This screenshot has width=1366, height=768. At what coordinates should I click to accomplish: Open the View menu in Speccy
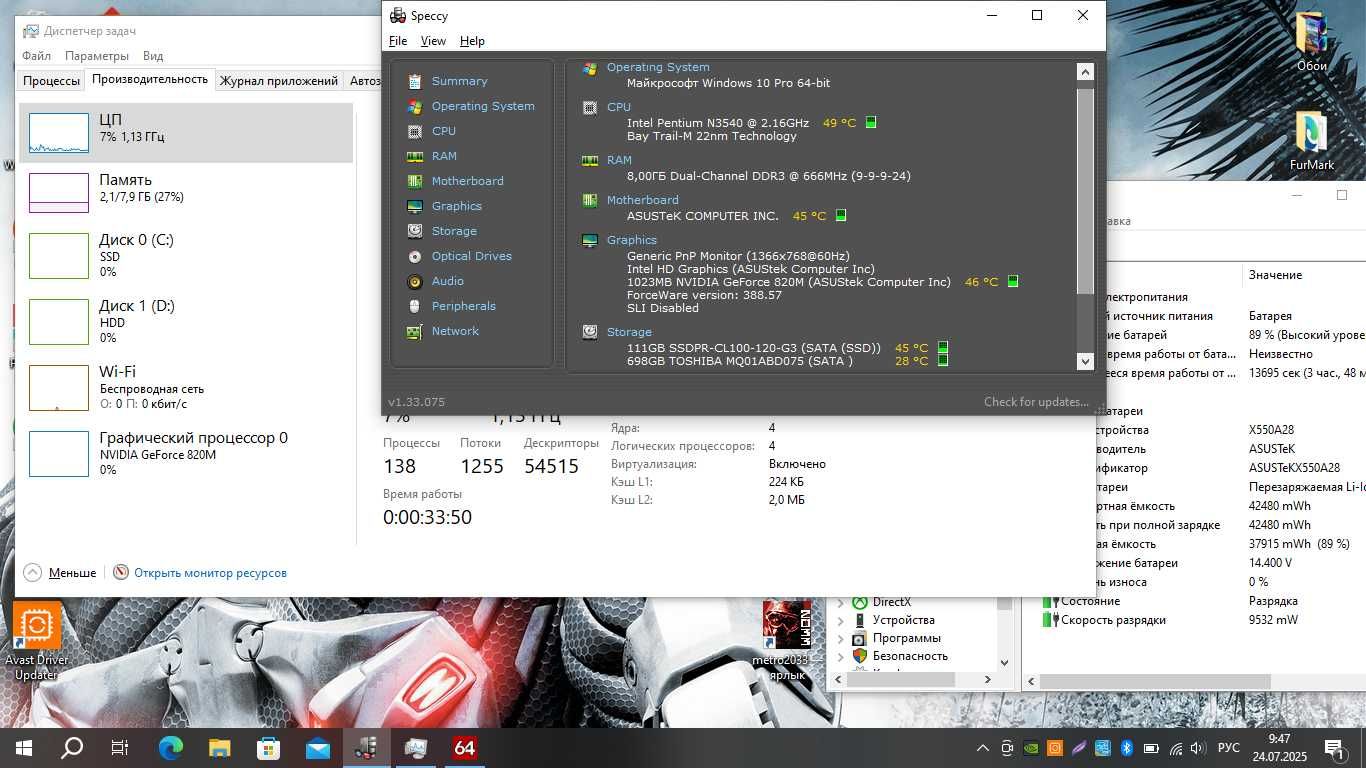coord(433,41)
